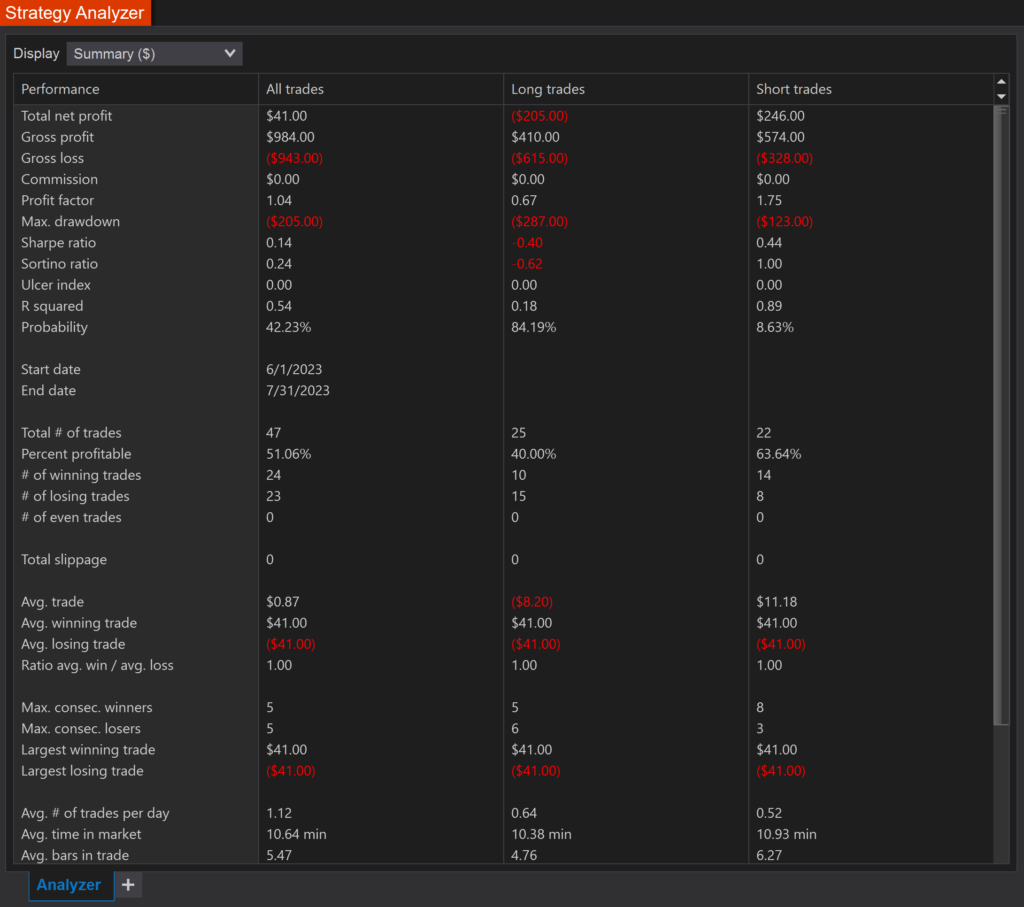
Task: Select the Gross profit row label
Action: 57,137
